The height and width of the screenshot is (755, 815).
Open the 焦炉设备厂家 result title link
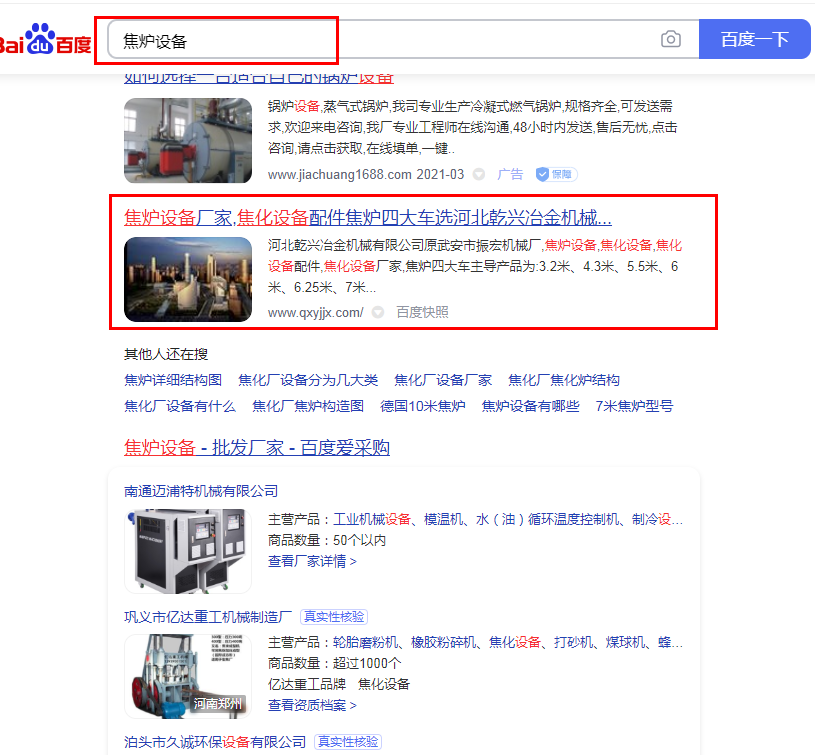tap(367, 218)
